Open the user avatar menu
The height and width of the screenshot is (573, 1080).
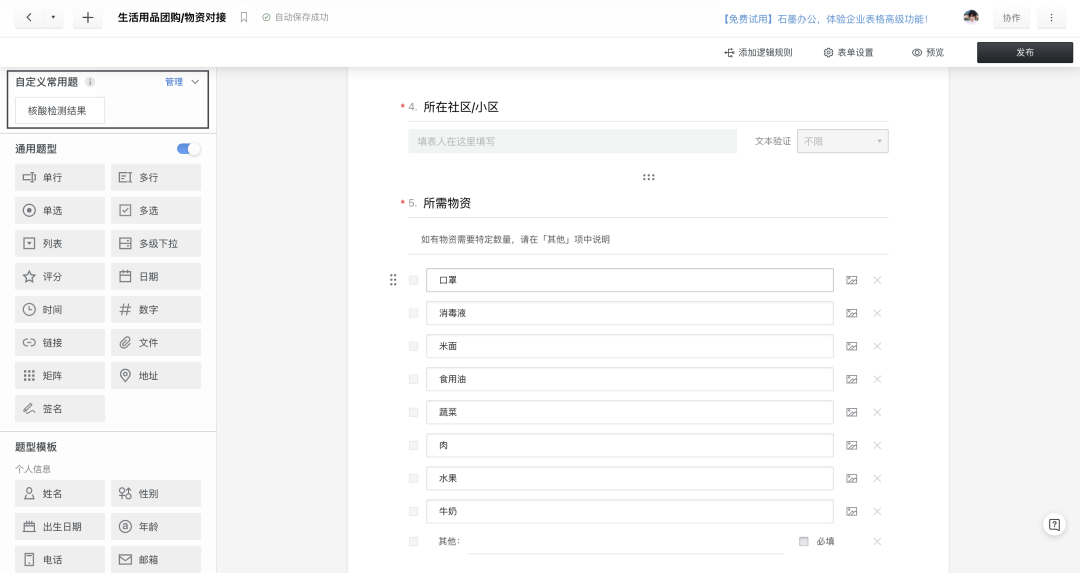click(971, 17)
